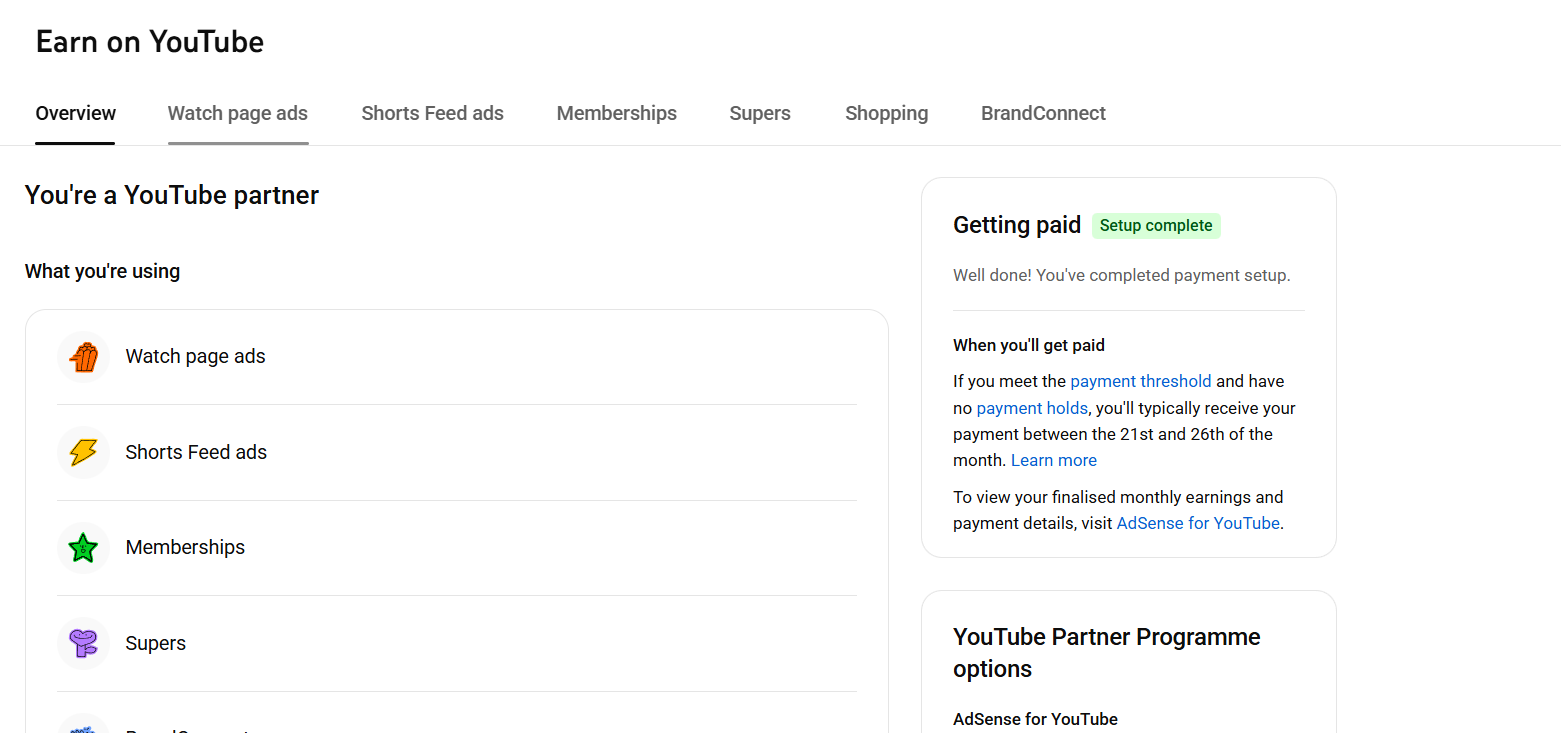
Task: Open the Supers tab
Action: [760, 114]
